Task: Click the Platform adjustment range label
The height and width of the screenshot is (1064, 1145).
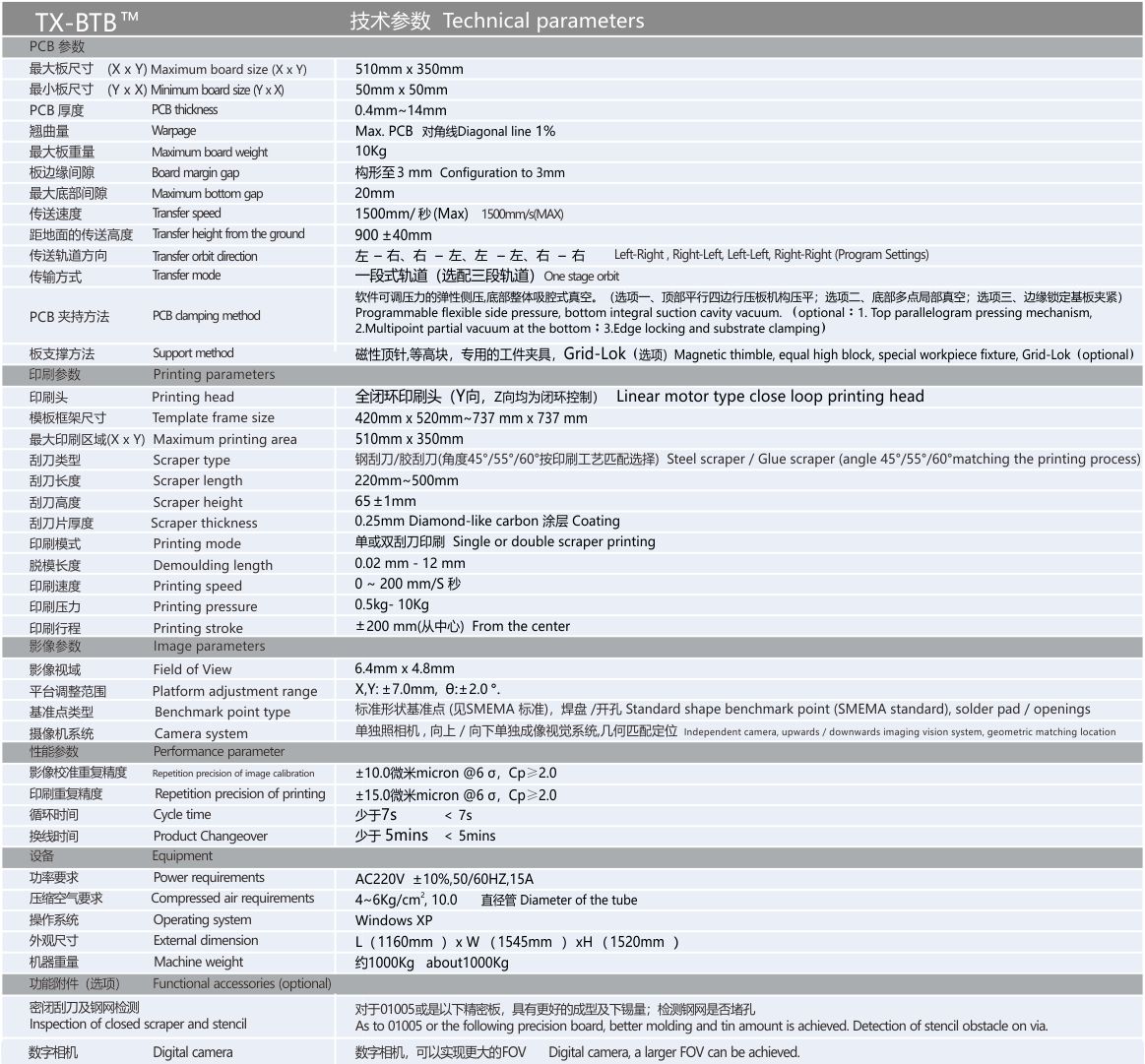Action: [x=234, y=692]
